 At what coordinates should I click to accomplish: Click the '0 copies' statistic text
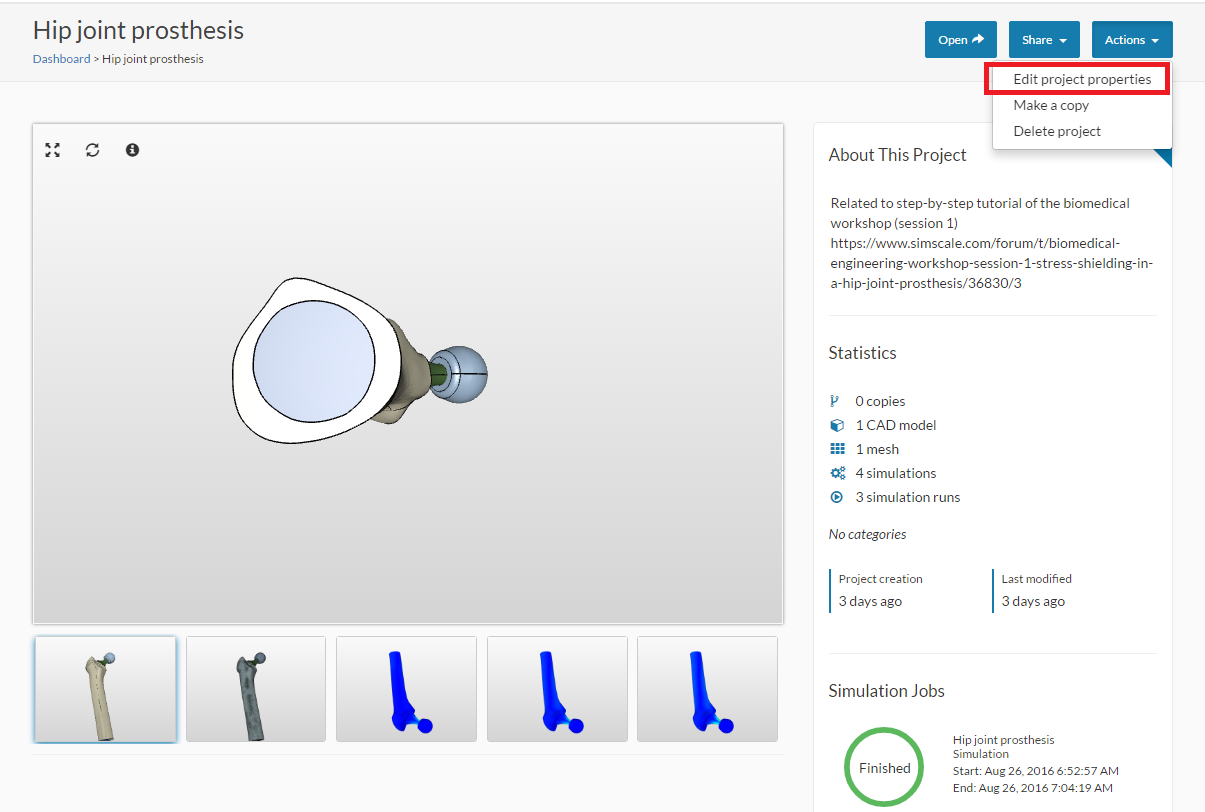[x=880, y=401]
